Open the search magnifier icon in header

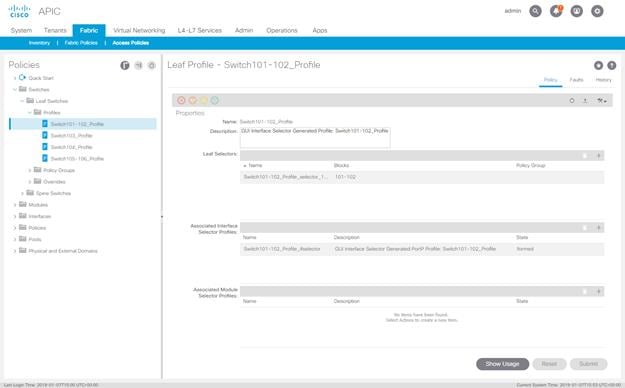pyautogui.click(x=535, y=11)
